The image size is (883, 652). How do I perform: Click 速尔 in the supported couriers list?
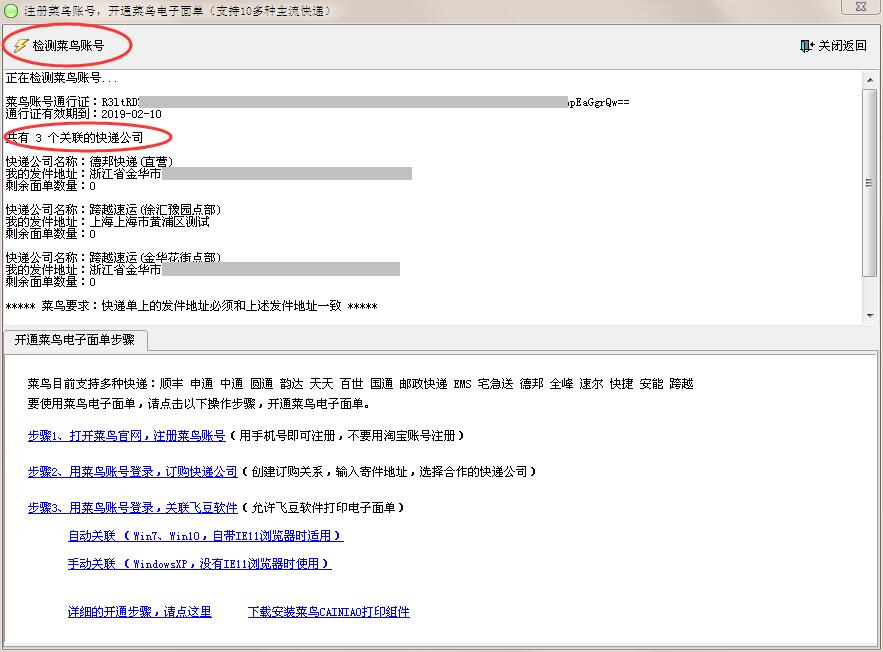tap(591, 384)
